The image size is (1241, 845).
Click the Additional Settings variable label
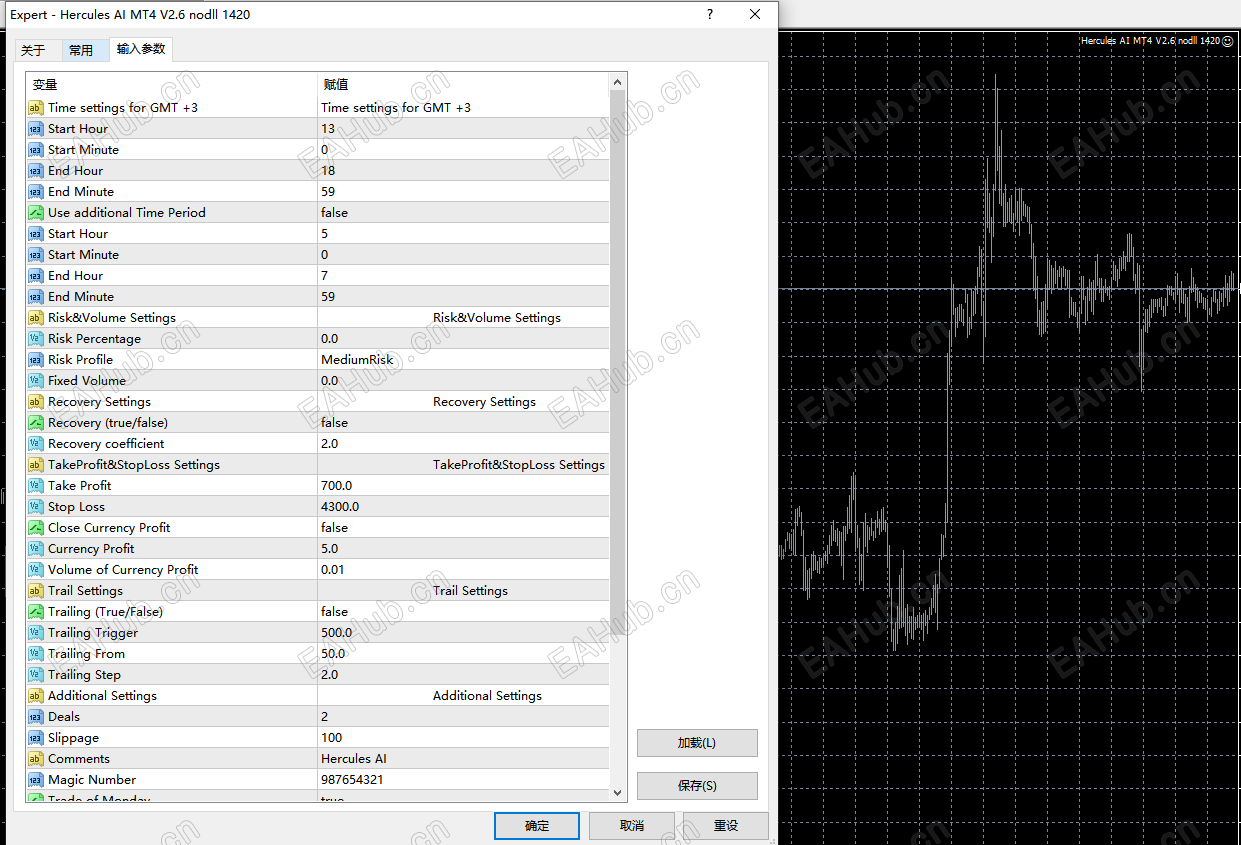[102, 696]
